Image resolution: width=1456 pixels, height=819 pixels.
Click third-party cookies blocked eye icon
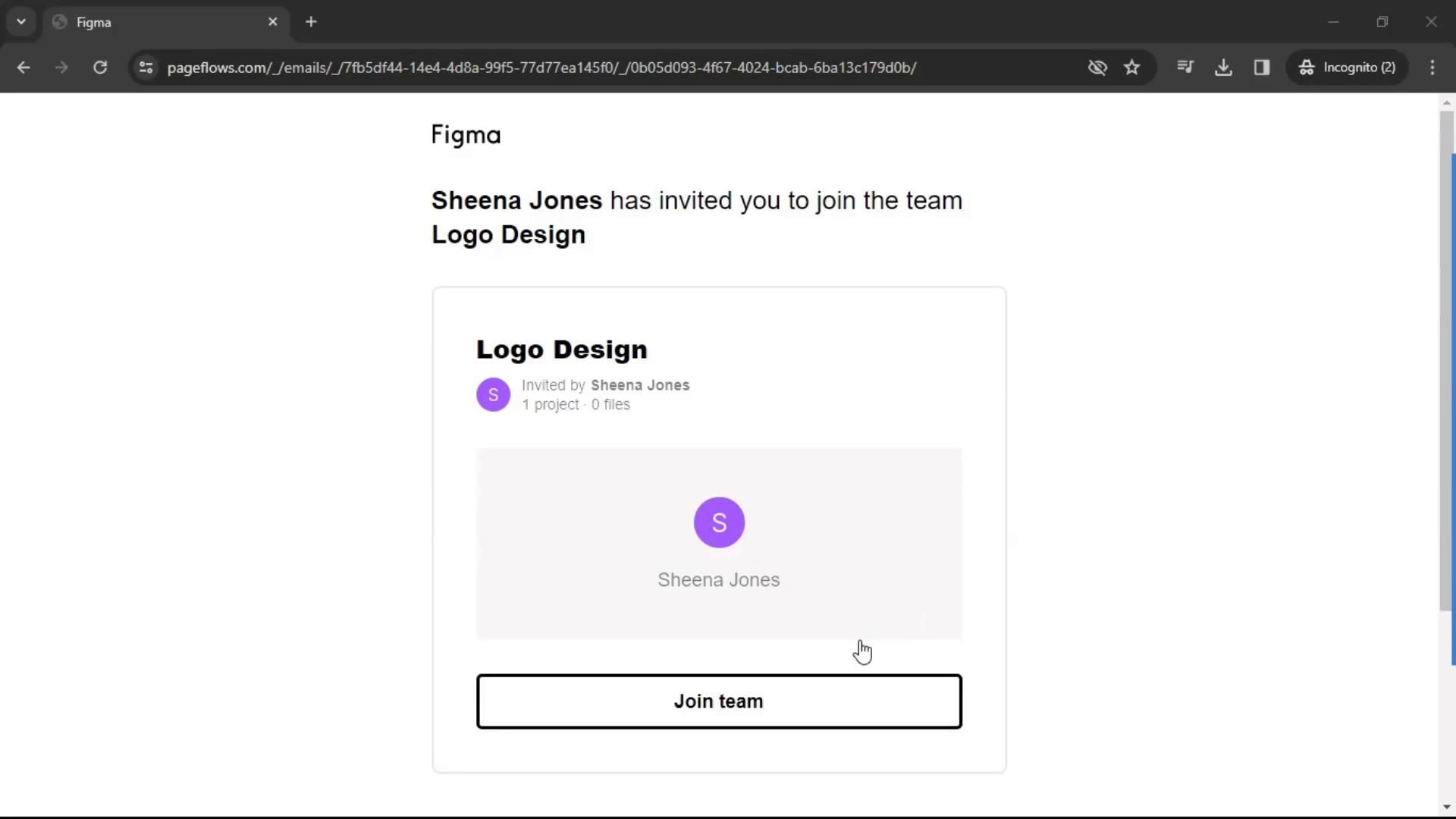click(1097, 67)
